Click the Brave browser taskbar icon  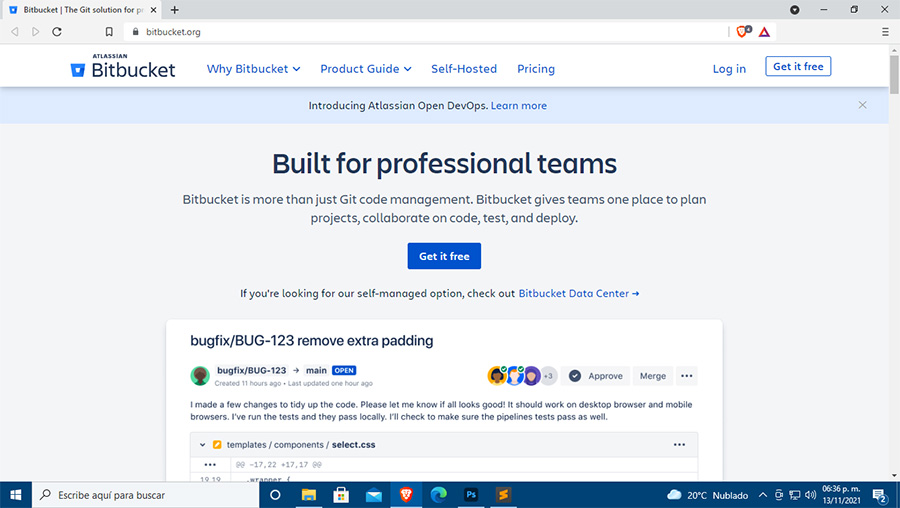[x=406, y=495]
